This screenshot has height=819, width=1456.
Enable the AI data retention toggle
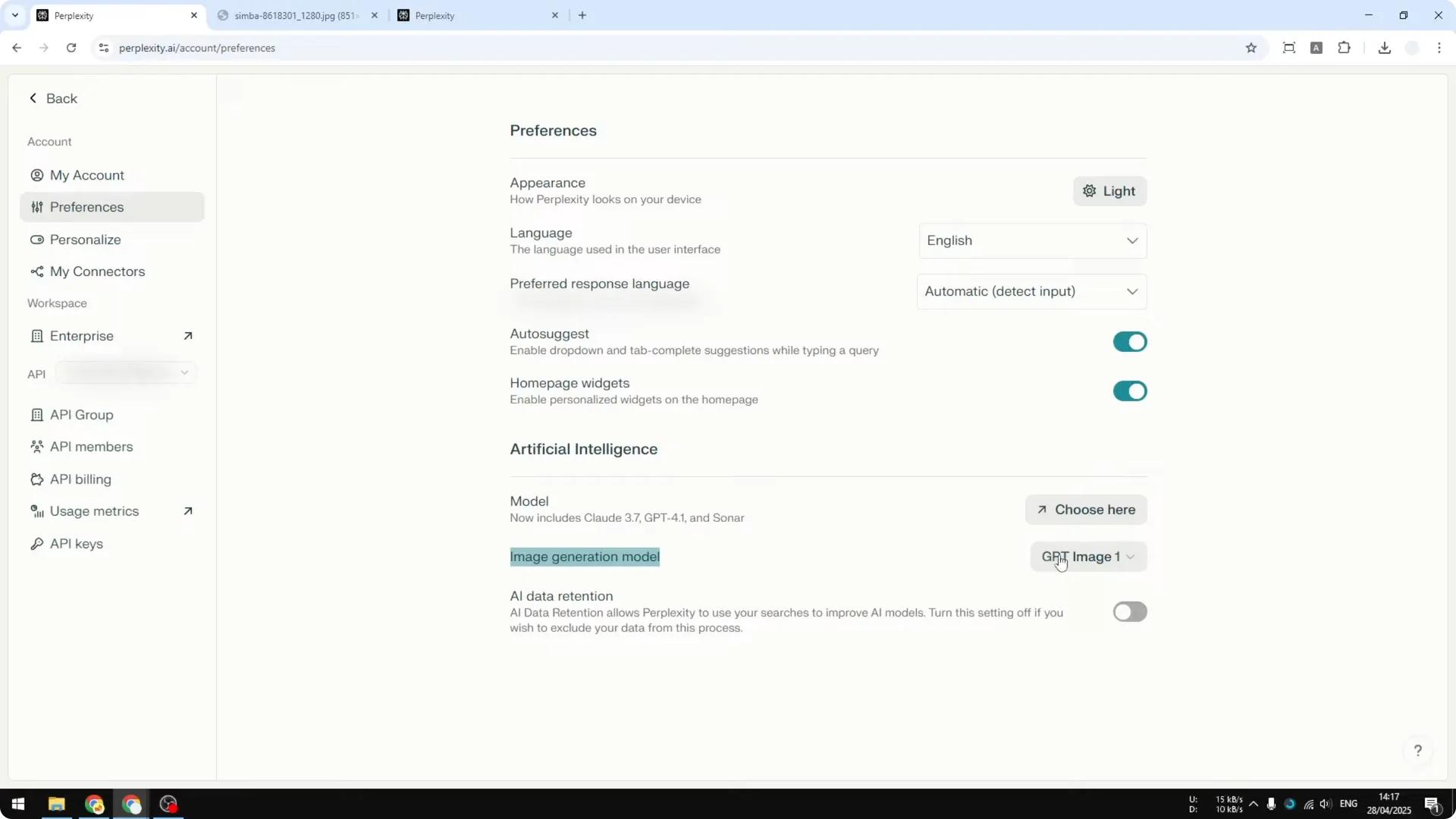1129,612
